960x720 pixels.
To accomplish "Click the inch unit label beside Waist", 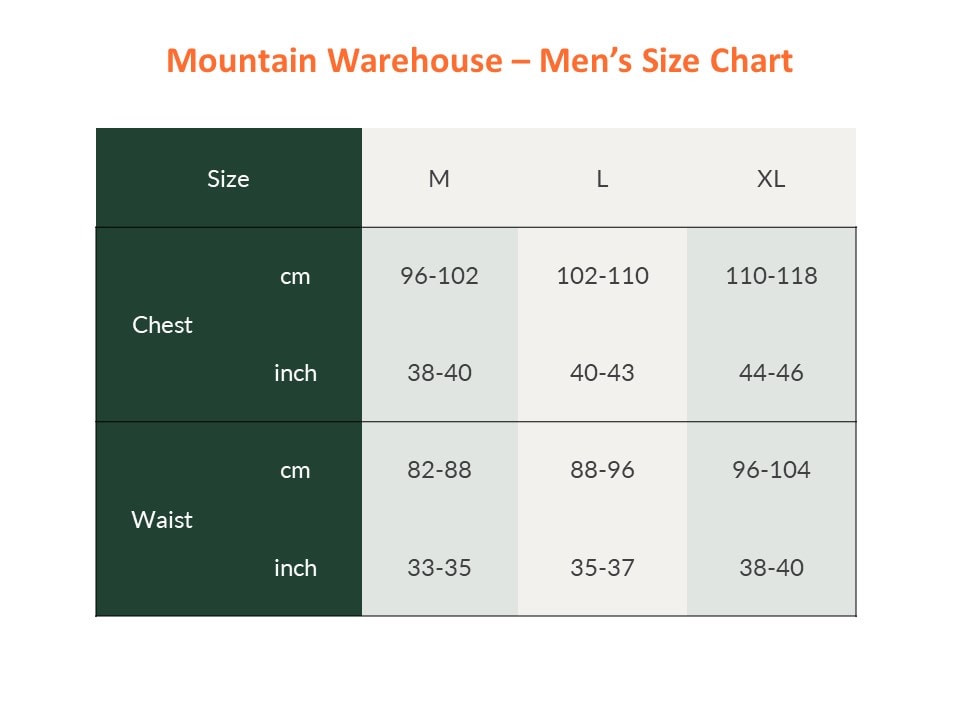I will pos(295,568).
